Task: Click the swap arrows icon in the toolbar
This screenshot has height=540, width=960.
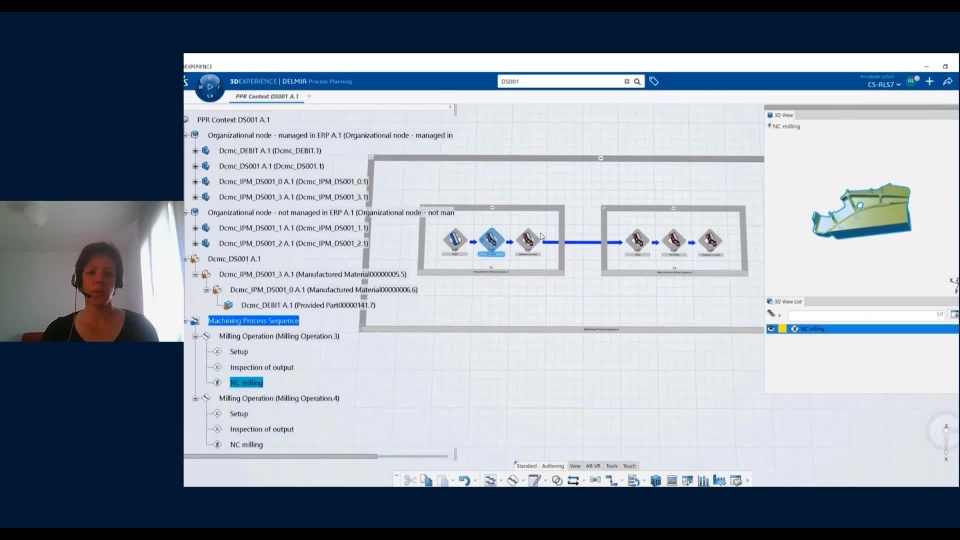Action: click(x=573, y=481)
